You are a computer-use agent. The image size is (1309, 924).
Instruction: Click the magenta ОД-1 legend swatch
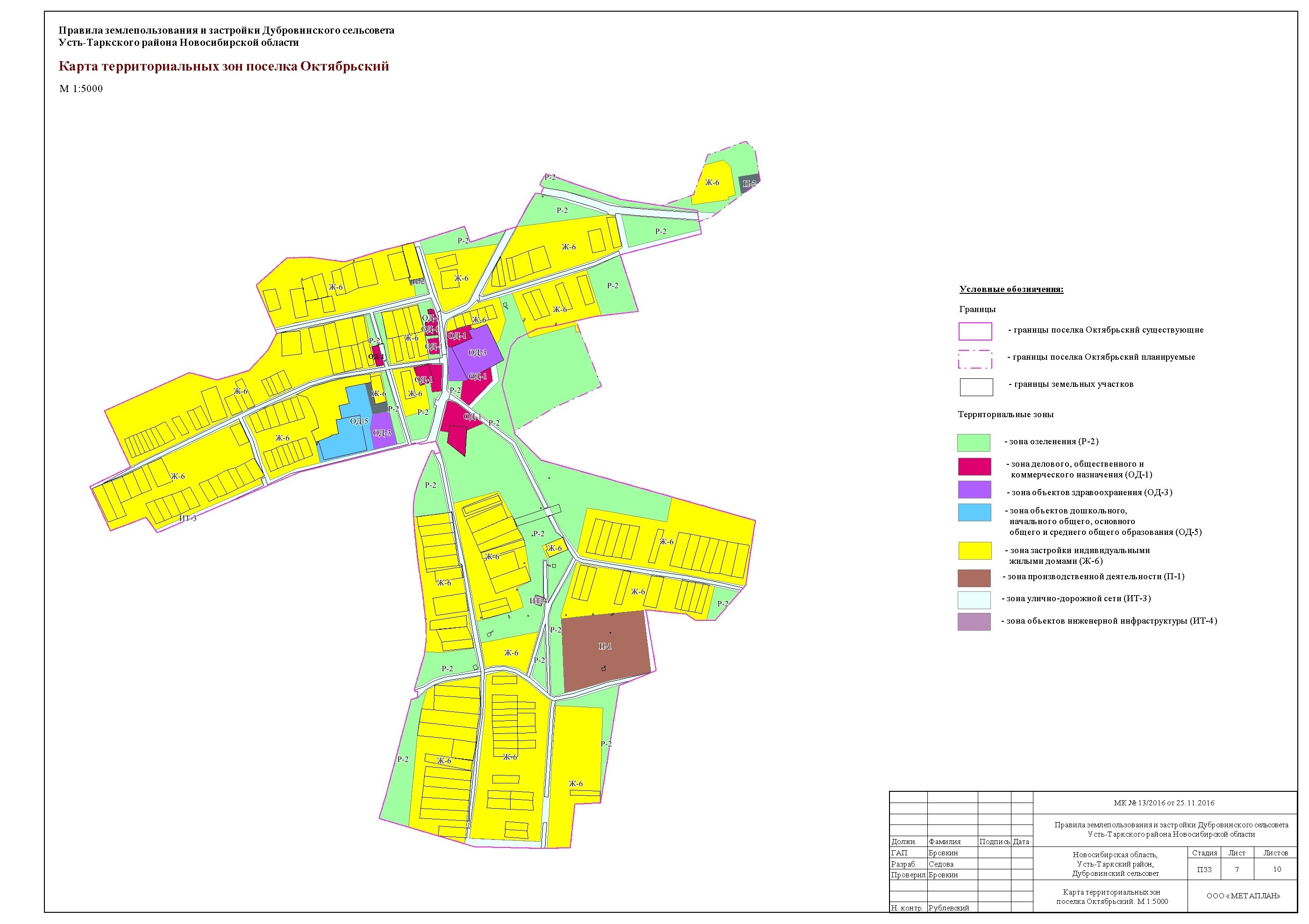tap(975, 466)
